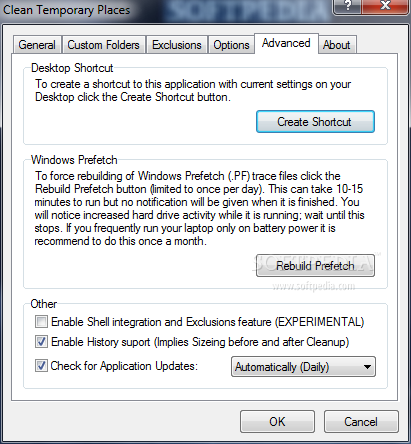
Task: Click Cancel to discard changes
Action: coord(361,422)
